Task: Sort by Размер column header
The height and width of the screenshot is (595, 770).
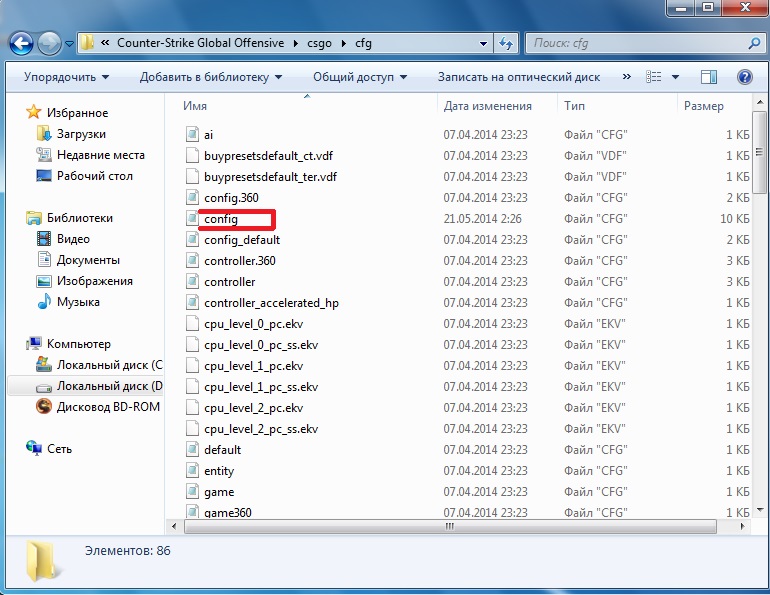Action: [704, 106]
